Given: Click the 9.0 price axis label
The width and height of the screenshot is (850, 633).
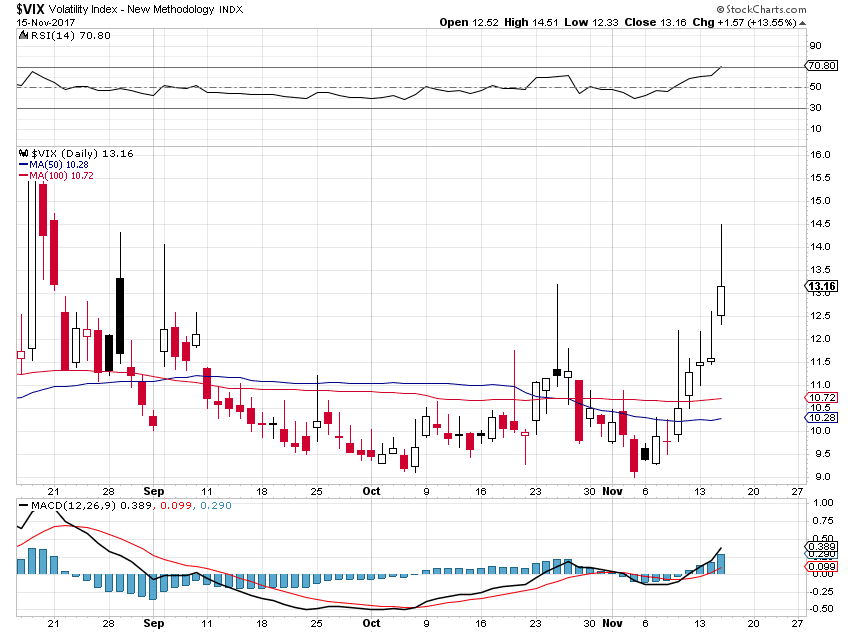Looking at the screenshot, I should tap(822, 477).
